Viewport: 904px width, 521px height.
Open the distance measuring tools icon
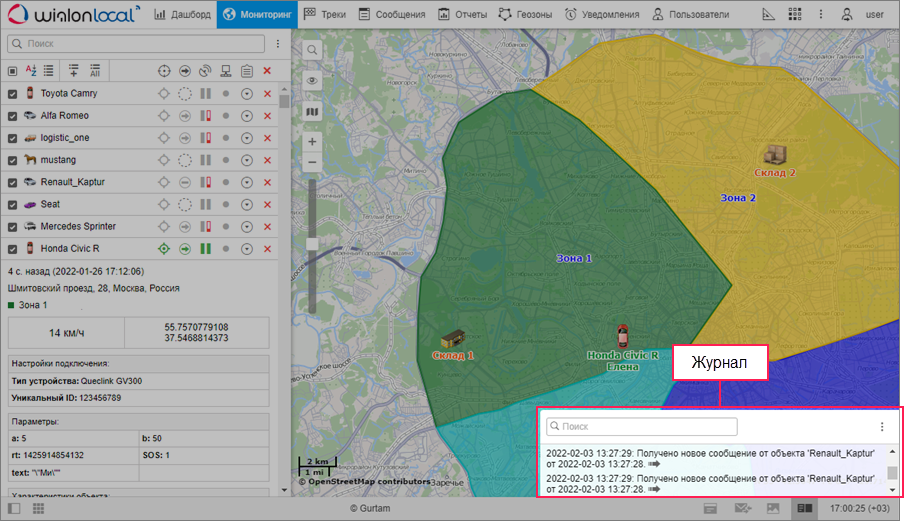coord(768,15)
